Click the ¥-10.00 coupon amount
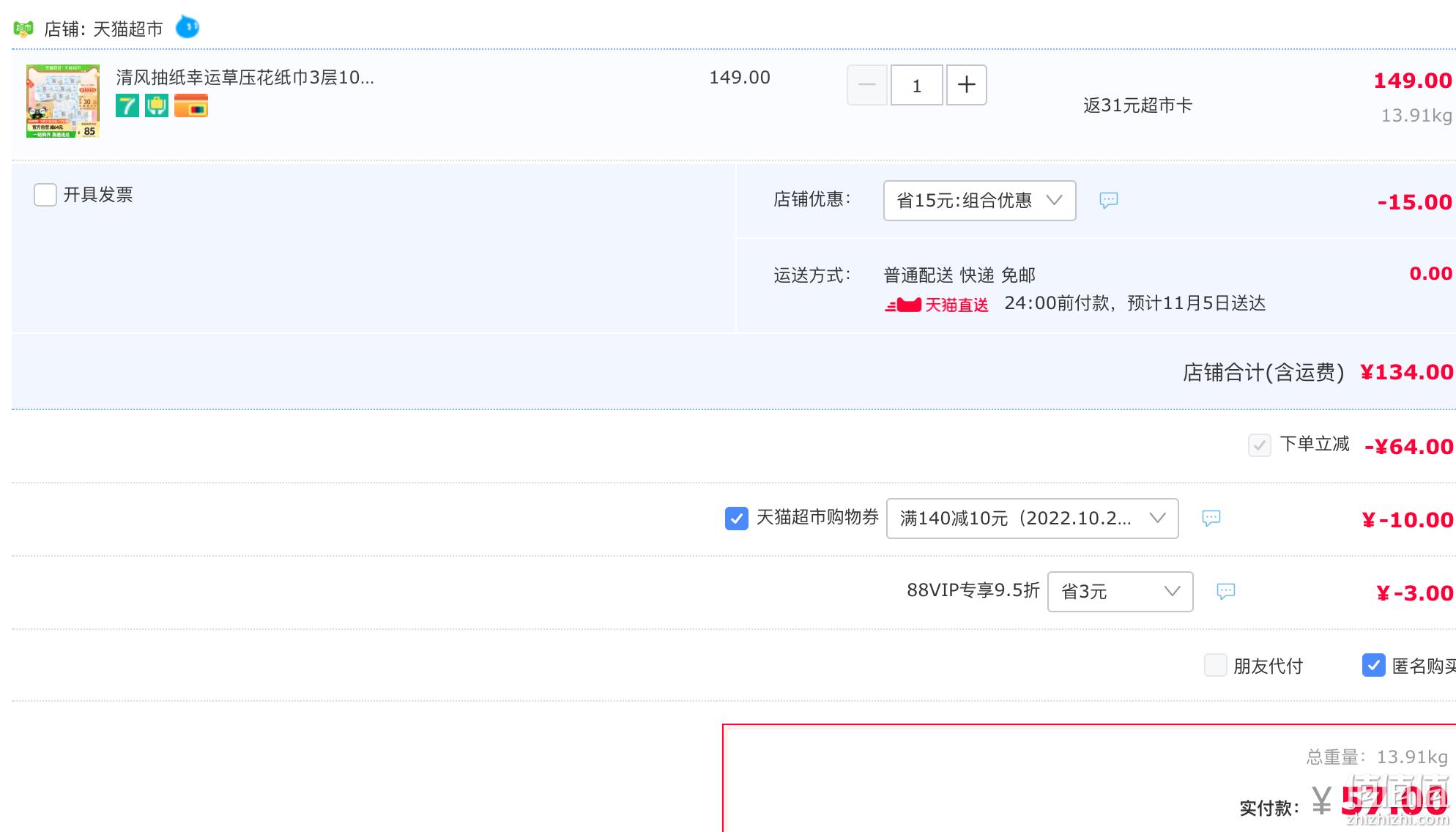Viewport: 1456px width, 832px height. click(x=1407, y=520)
